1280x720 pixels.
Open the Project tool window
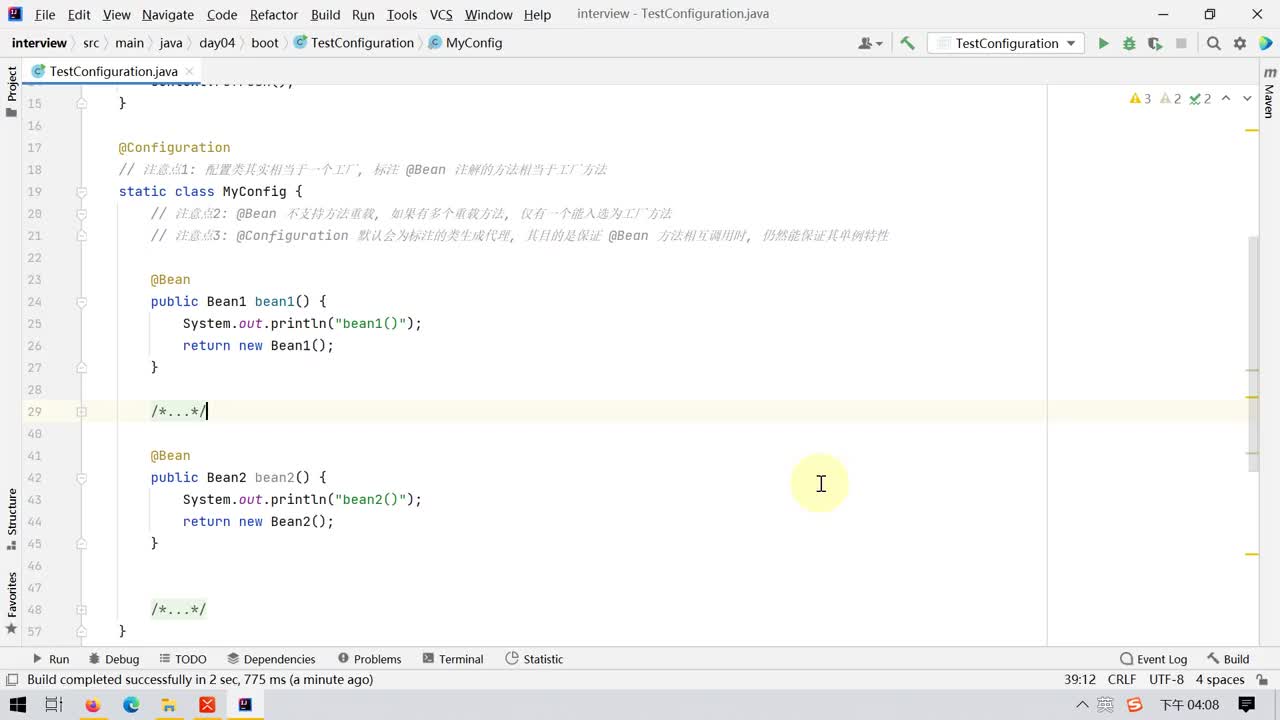[11, 92]
